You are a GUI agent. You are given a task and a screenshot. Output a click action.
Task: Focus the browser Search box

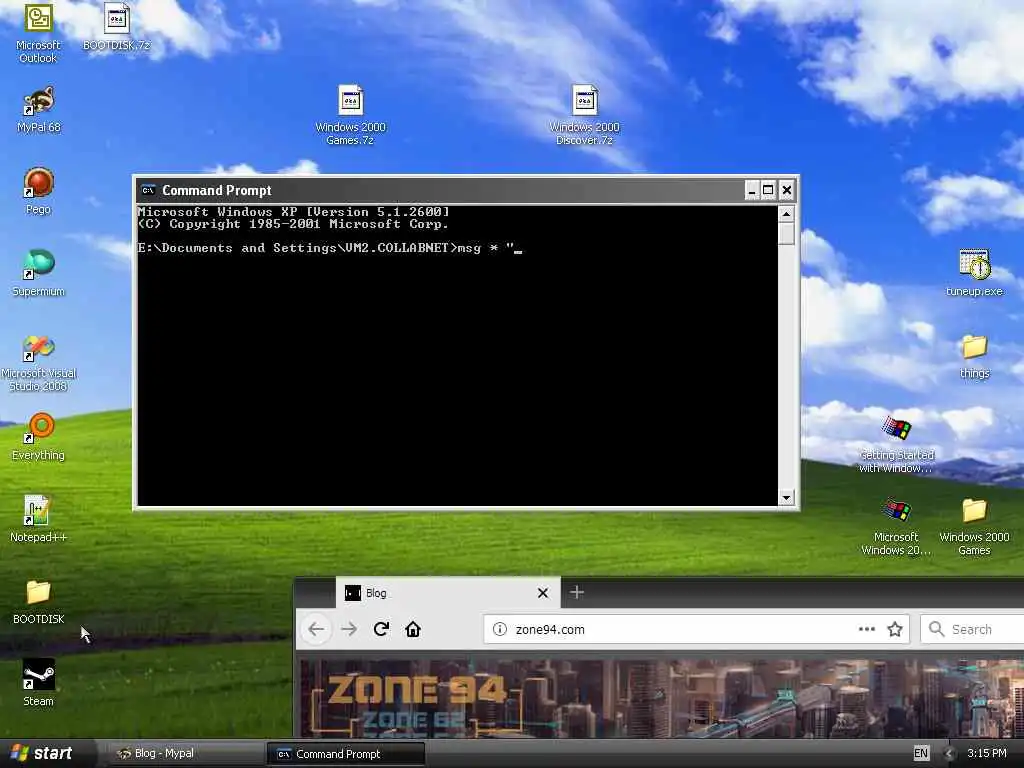coord(973,629)
